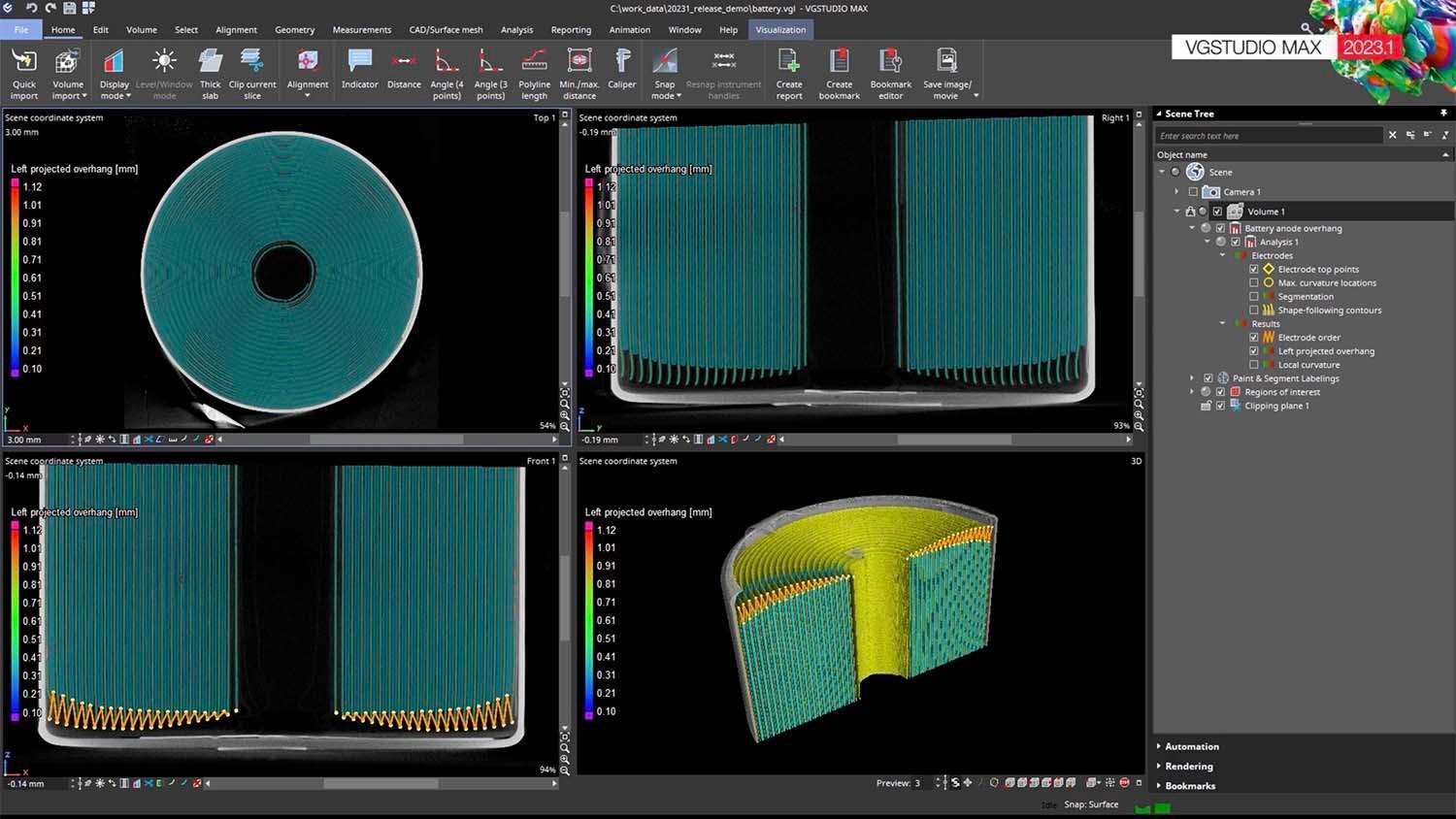
Task: Open the Bookmark editor
Action: pos(890,74)
